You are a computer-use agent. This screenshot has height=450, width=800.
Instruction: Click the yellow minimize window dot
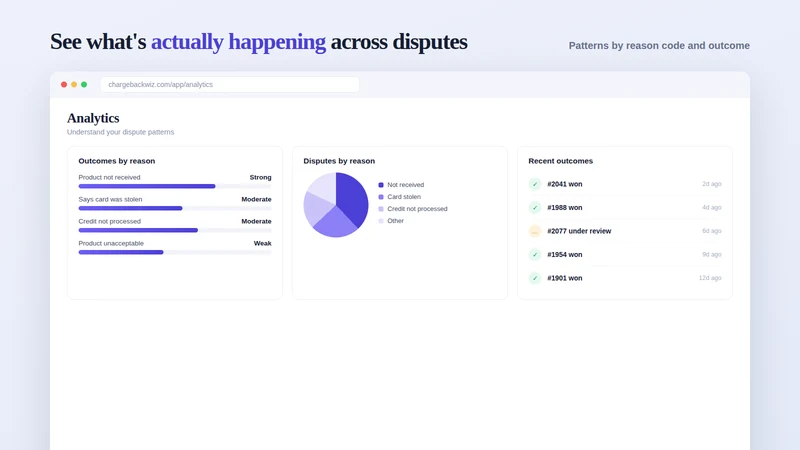pos(74,85)
